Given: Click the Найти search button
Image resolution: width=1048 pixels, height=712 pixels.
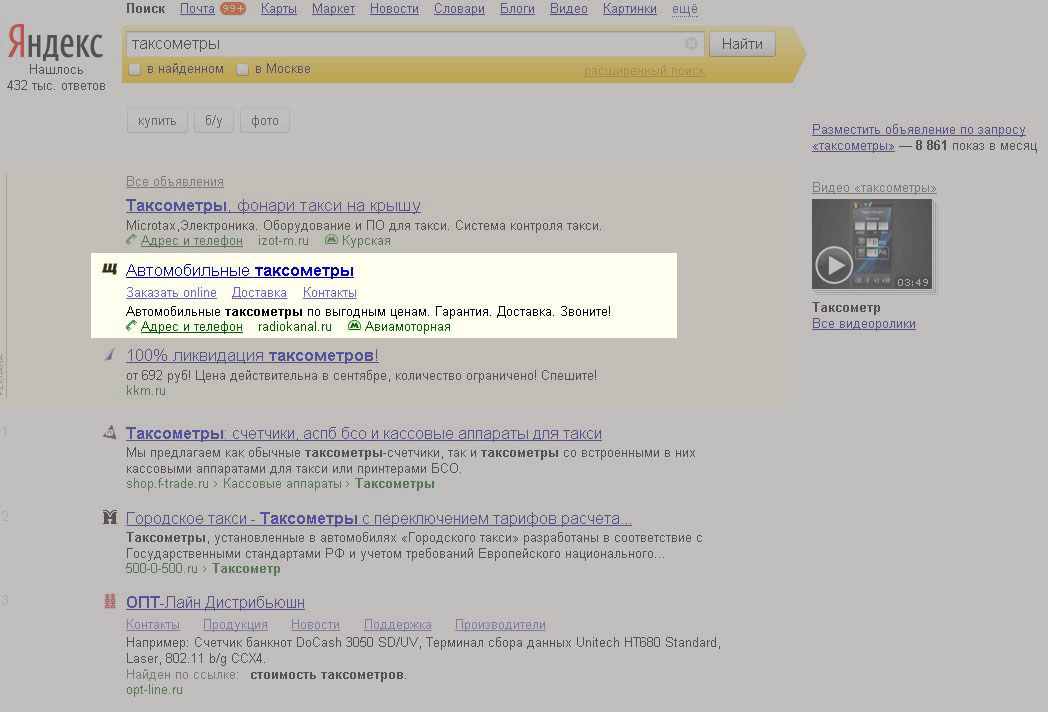Looking at the screenshot, I should click(x=742, y=43).
